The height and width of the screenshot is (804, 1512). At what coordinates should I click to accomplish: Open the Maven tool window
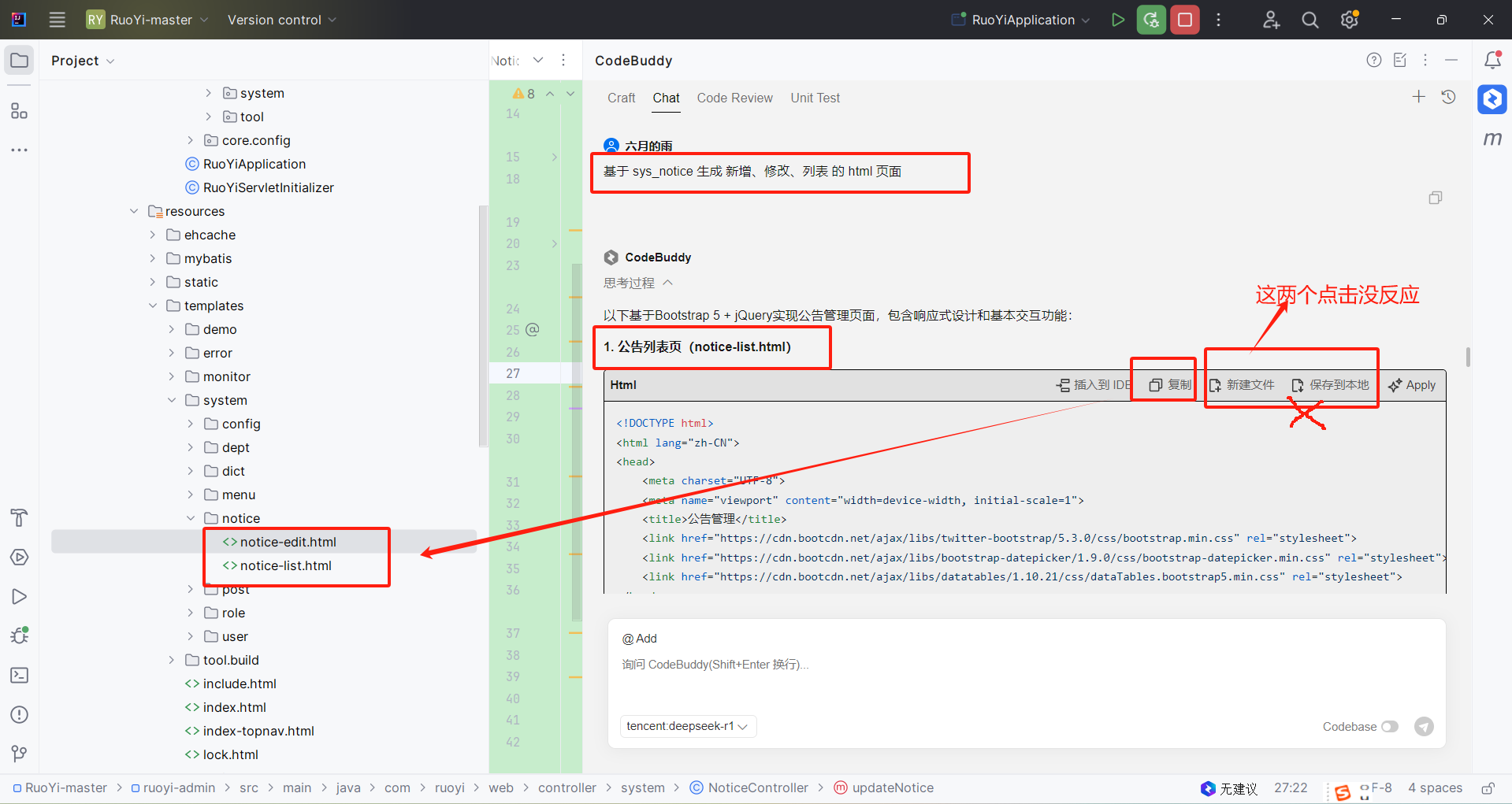1492,139
